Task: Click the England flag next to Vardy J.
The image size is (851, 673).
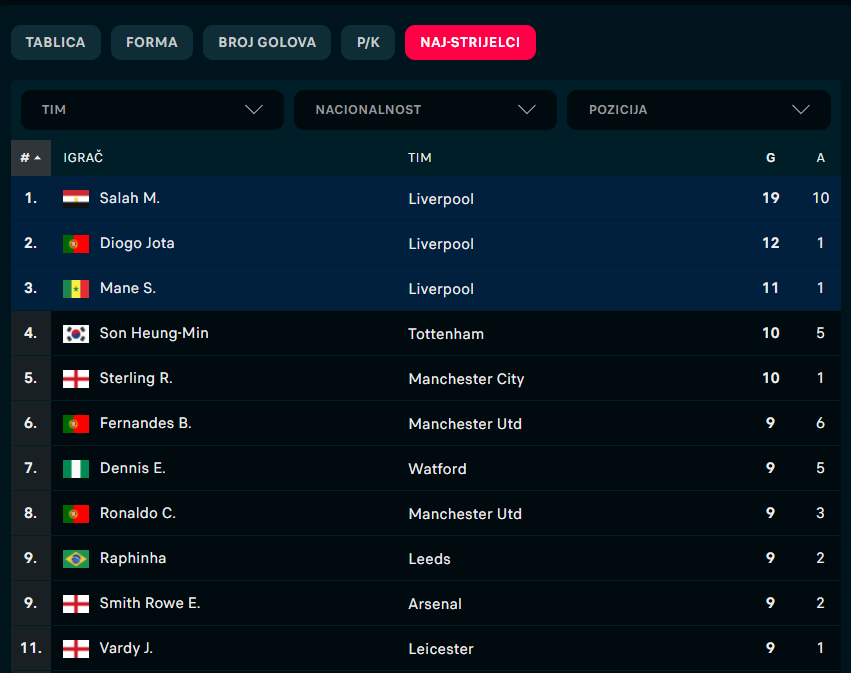Action: (x=76, y=649)
